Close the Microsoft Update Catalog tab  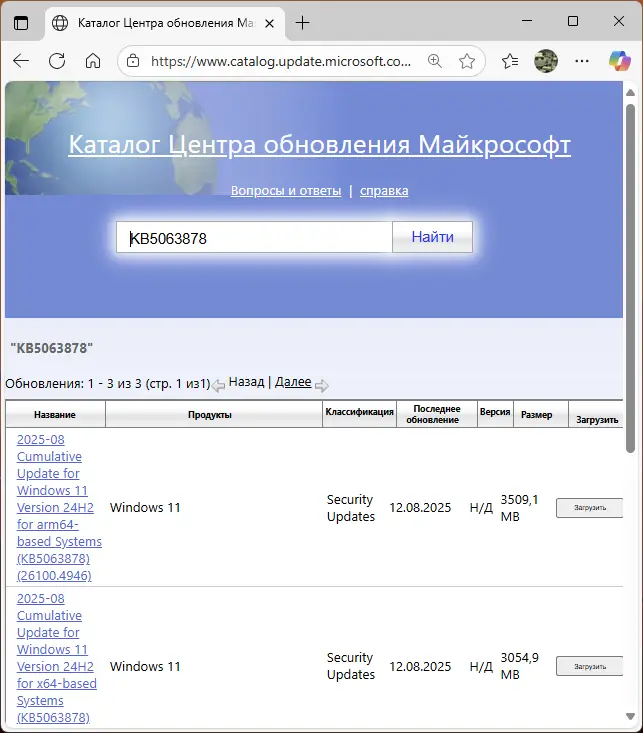pos(269,23)
